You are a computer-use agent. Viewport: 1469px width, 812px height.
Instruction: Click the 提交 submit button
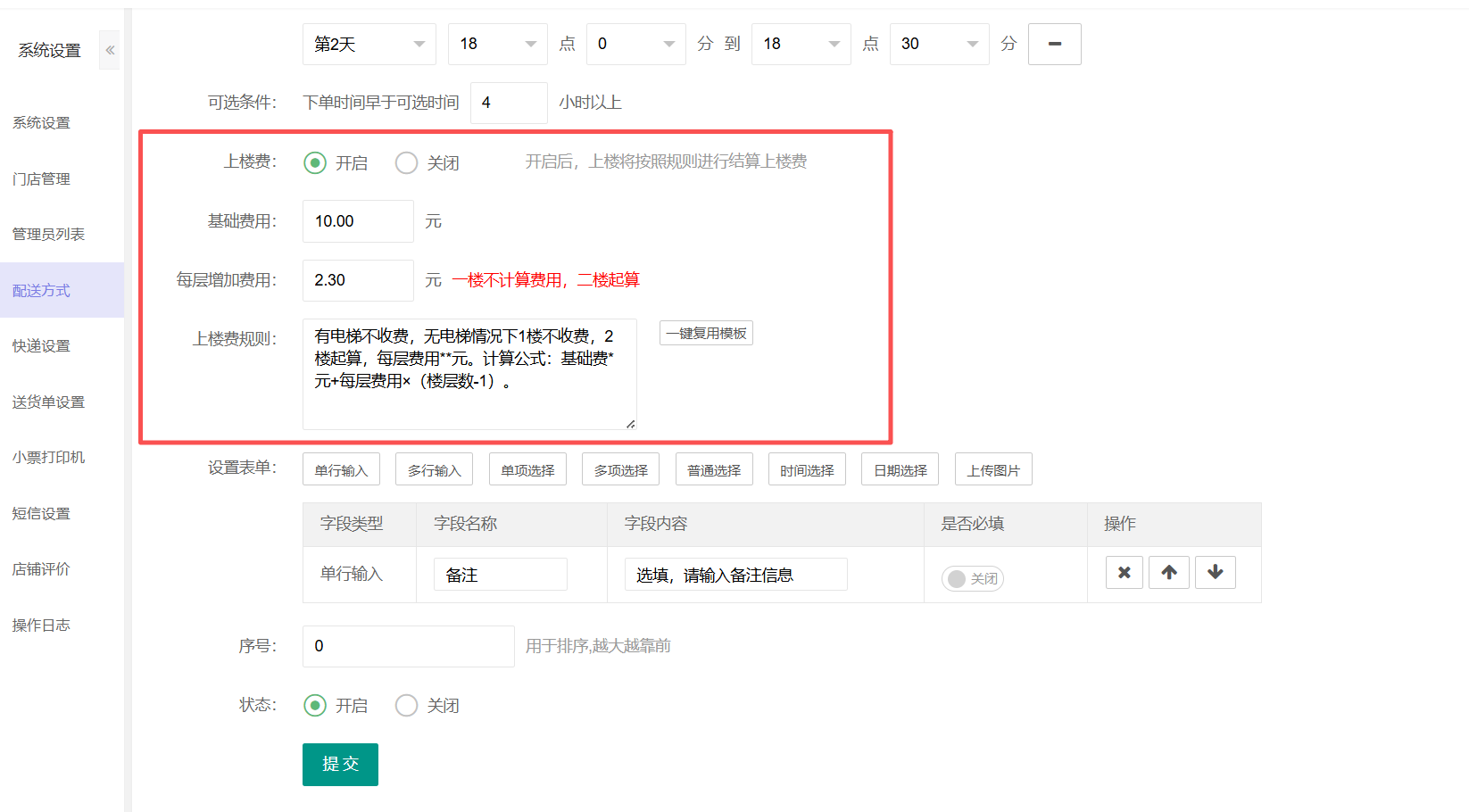340,765
